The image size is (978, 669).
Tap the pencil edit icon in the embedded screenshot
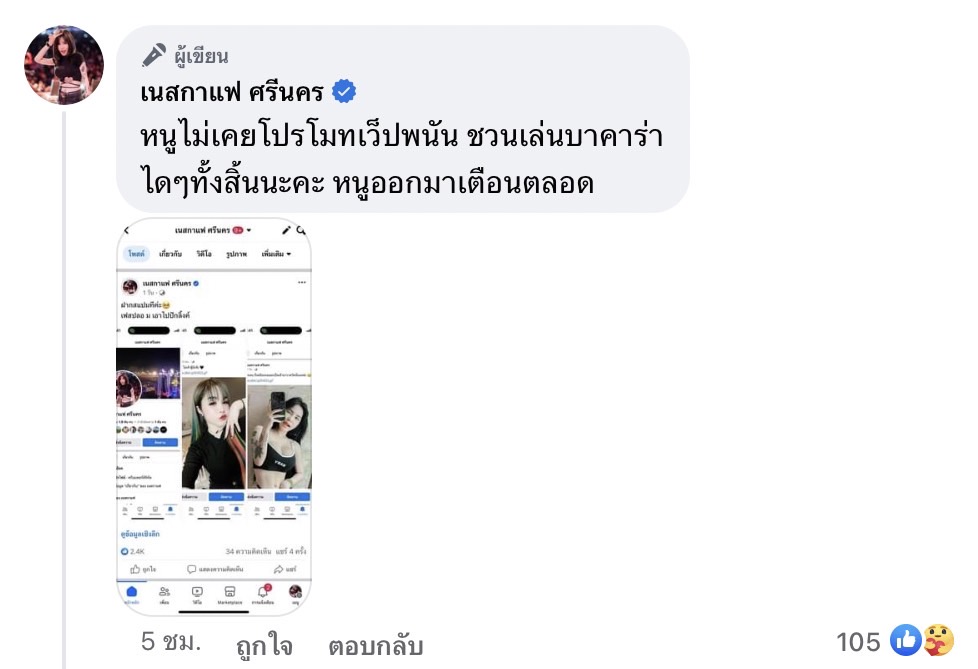[x=286, y=230]
